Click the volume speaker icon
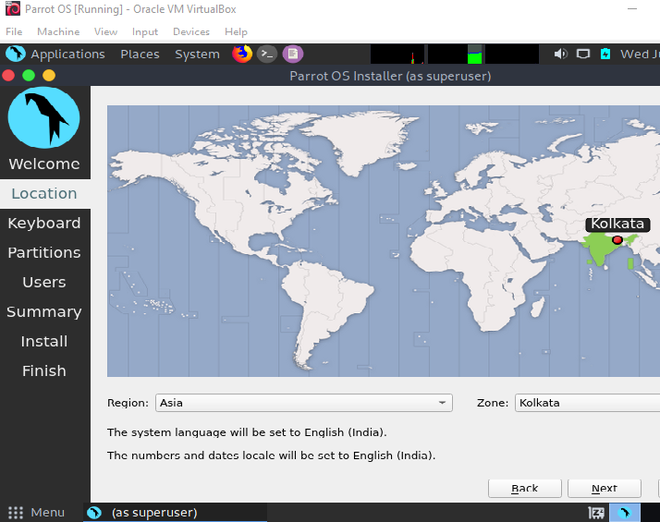The height and width of the screenshot is (522, 660). click(x=560, y=54)
